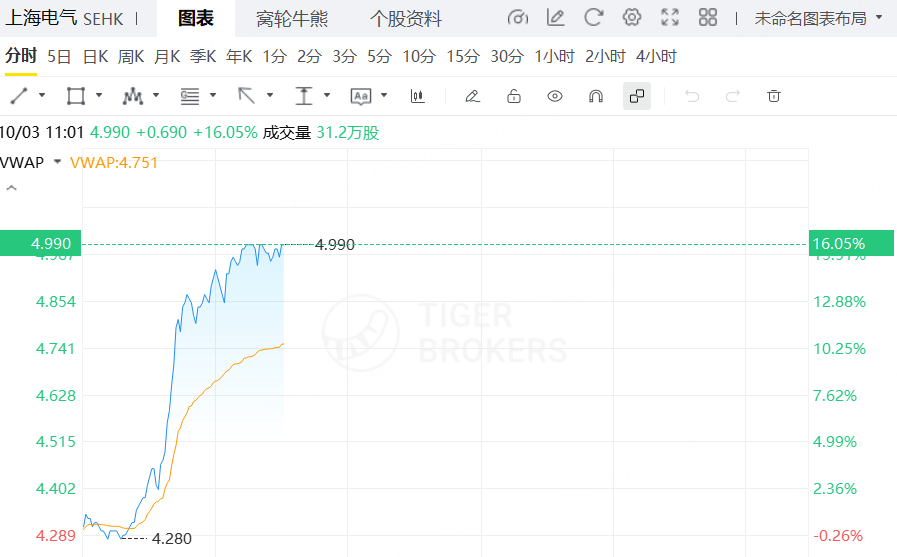Viewport: 897px width, 557px height.
Task: Enter fullscreen mode with the expand icon
Action: [670, 18]
